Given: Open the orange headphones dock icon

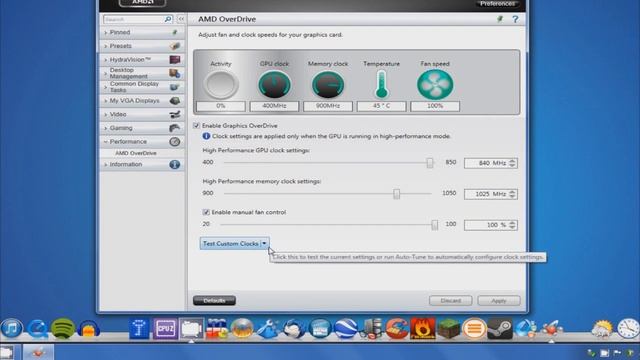Looking at the screenshot, I should click(x=88, y=329).
